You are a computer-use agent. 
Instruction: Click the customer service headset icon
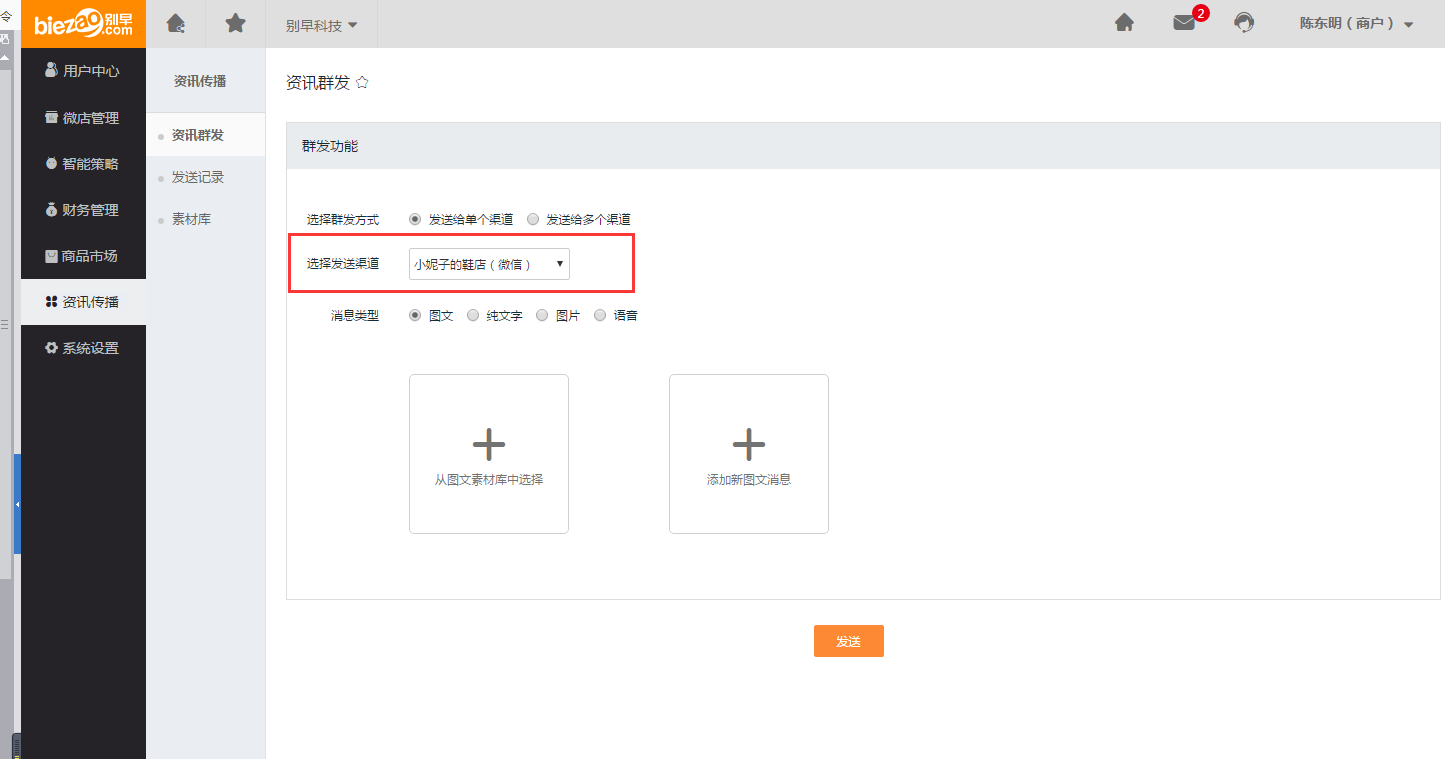1244,23
